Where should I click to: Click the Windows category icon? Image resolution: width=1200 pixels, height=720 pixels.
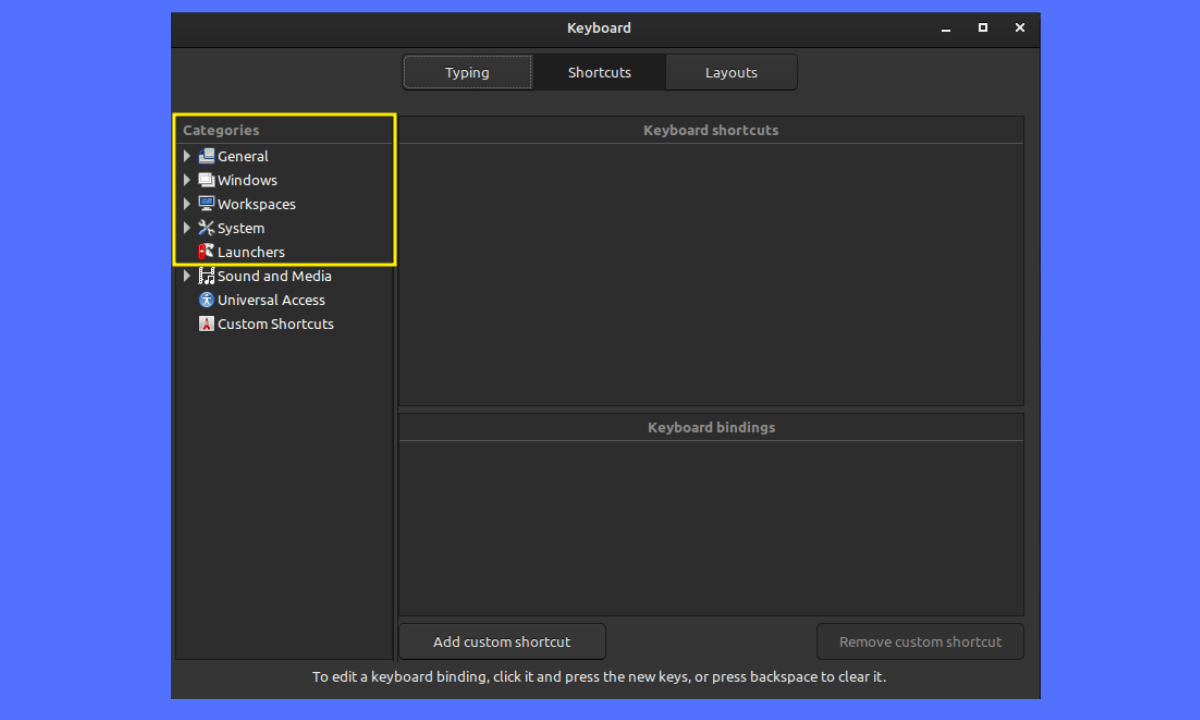pyautogui.click(x=206, y=180)
